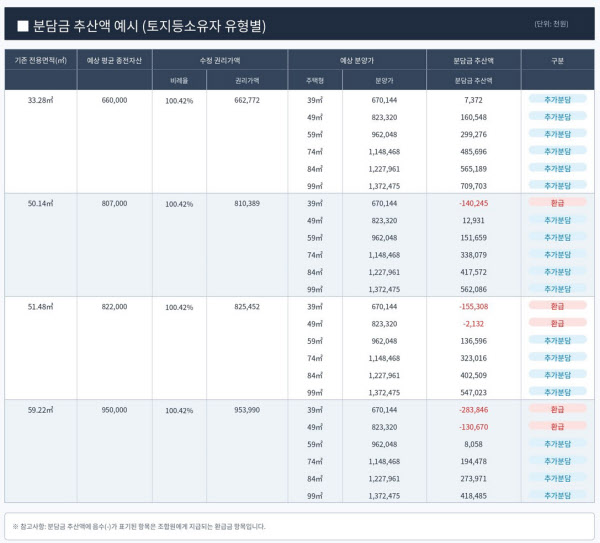Viewport: 600px width, 543px height.
Task: Select the 565,189 contribution amount
Action: tap(473, 169)
